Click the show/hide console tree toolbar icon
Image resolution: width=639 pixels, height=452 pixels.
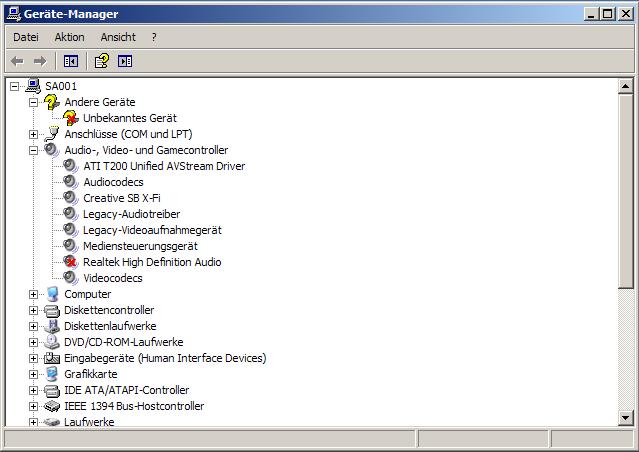pos(71,61)
